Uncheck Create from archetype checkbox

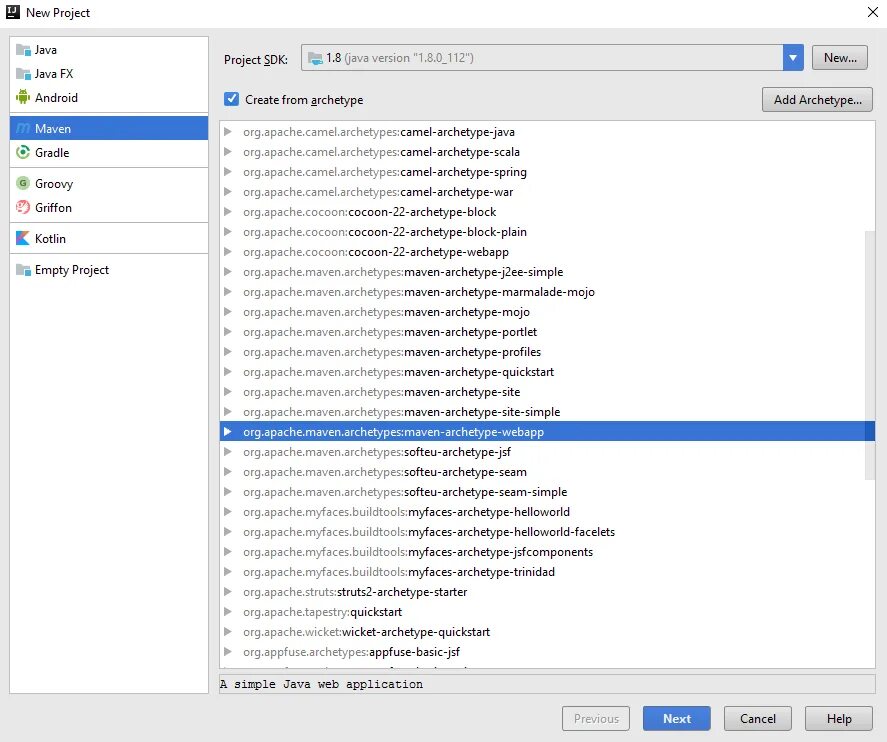[231, 99]
